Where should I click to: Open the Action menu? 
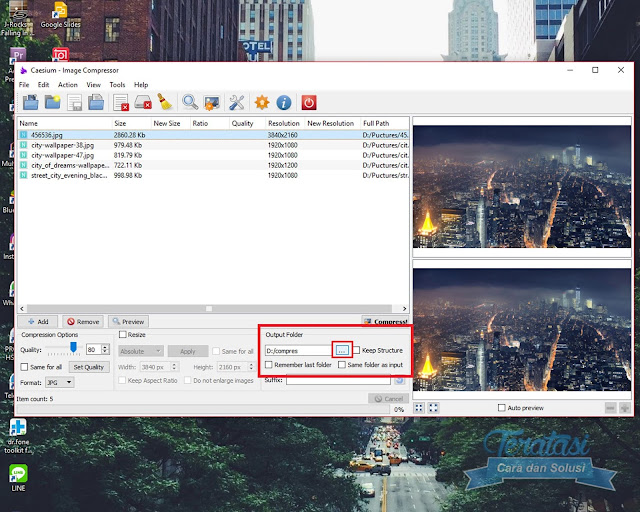68,85
